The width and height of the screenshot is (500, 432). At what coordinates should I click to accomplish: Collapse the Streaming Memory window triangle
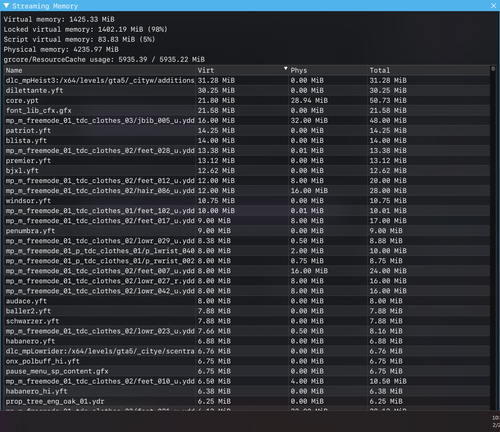6,5
